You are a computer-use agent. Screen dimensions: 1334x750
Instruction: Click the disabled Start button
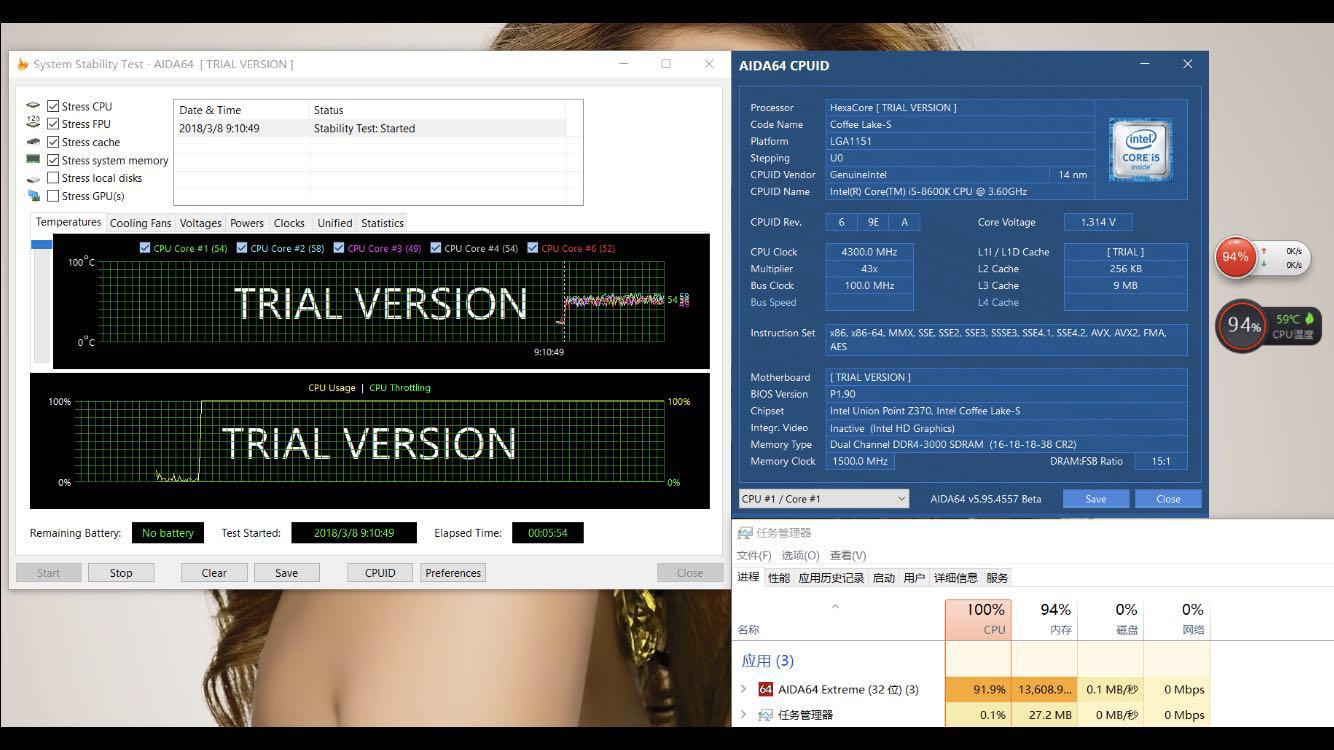pos(49,573)
